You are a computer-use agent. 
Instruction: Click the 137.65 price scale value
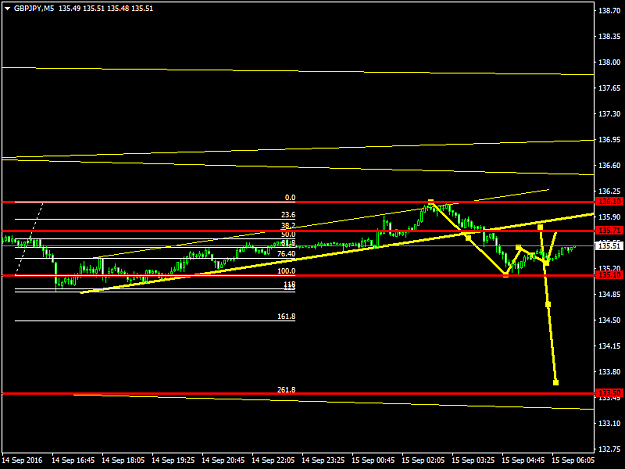[x=610, y=88]
